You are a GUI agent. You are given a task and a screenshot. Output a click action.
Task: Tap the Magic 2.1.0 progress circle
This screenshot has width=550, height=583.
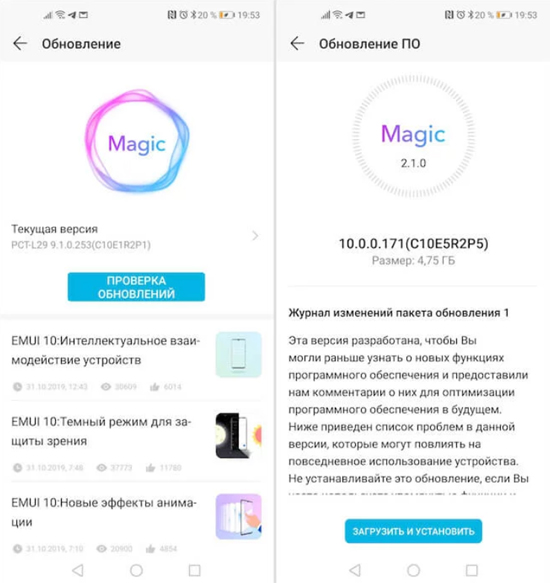click(413, 136)
